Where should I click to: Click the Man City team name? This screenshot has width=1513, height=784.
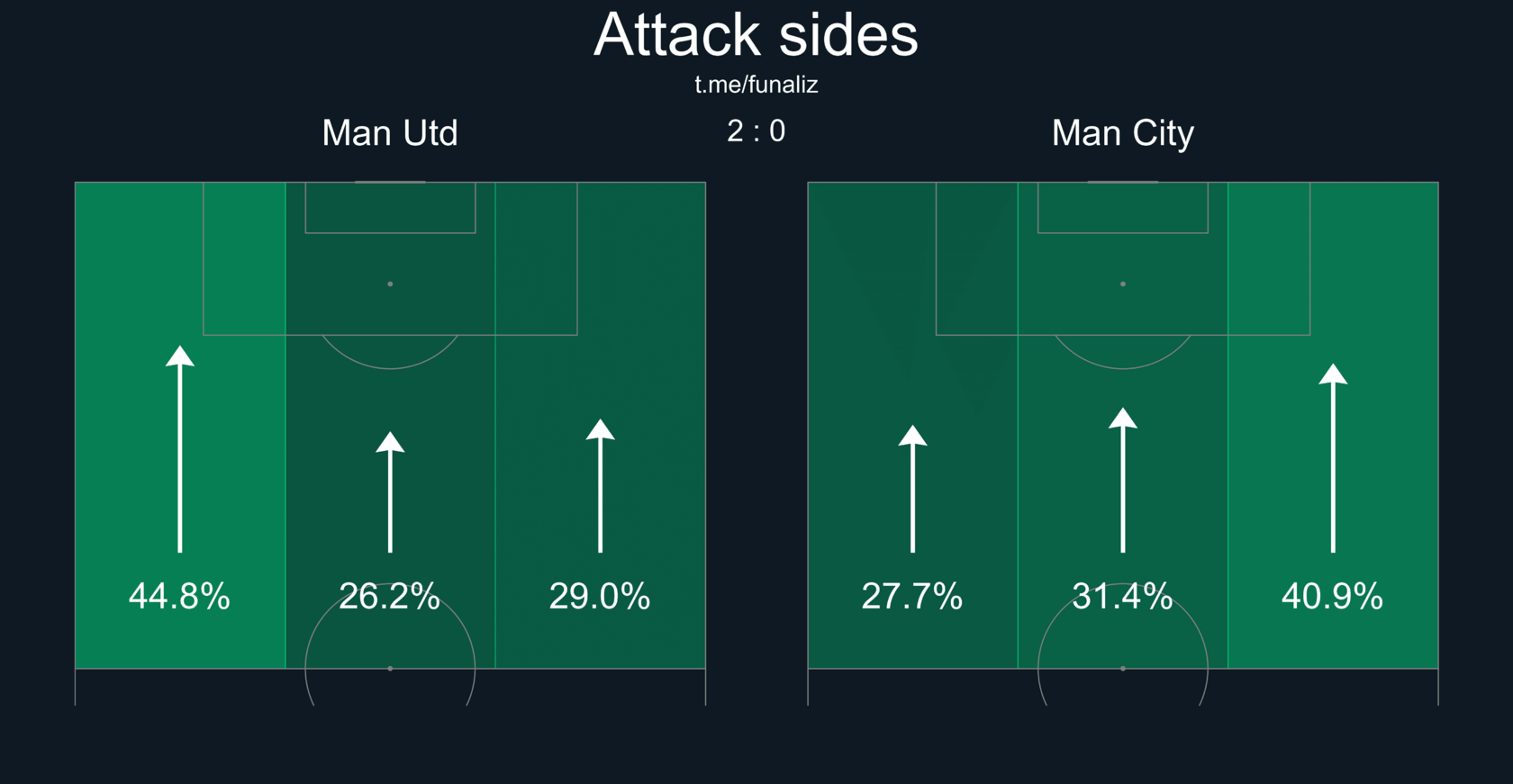pyautogui.click(x=1122, y=133)
